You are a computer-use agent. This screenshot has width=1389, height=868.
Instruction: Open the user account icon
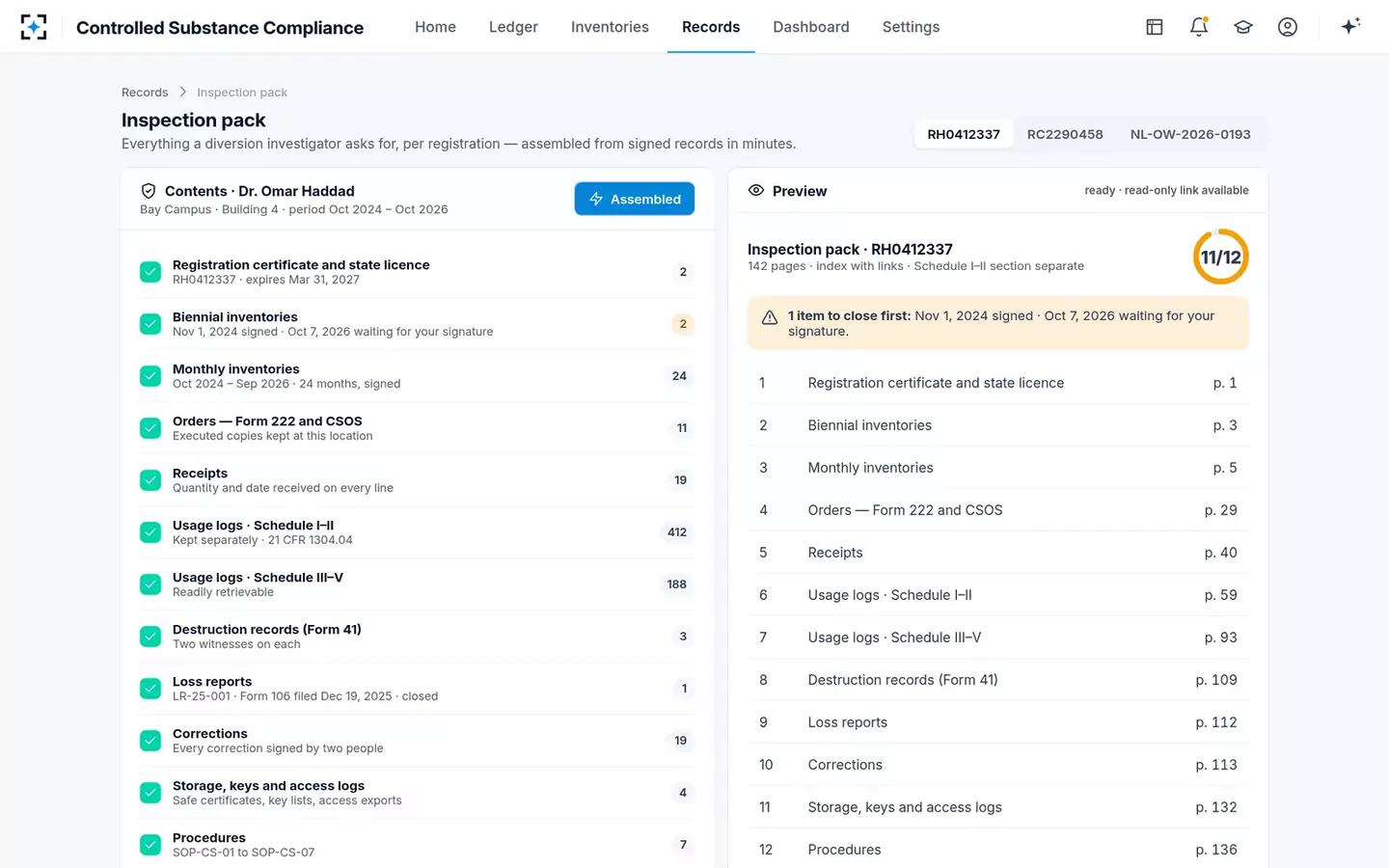[x=1288, y=27]
